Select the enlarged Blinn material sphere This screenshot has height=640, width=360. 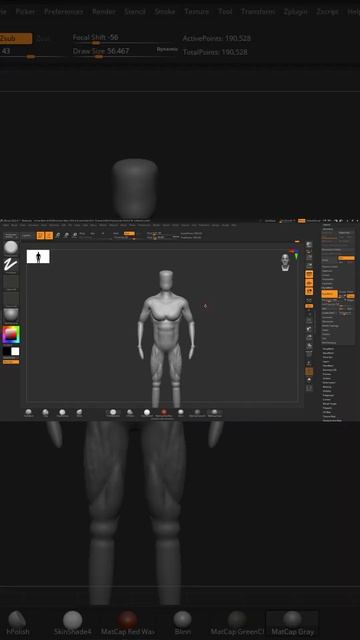(x=182, y=623)
